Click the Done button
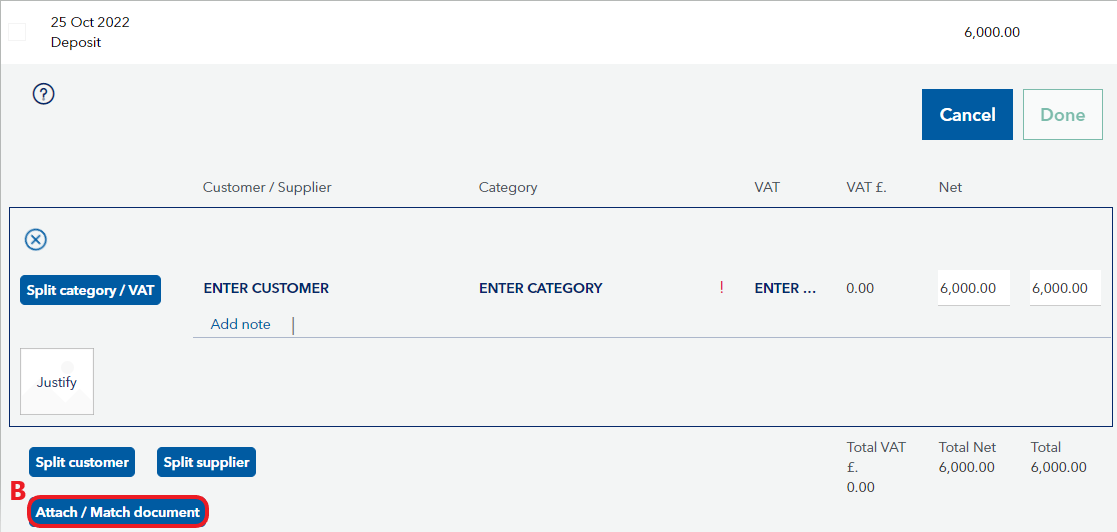The image size is (1117, 532). 1063,115
